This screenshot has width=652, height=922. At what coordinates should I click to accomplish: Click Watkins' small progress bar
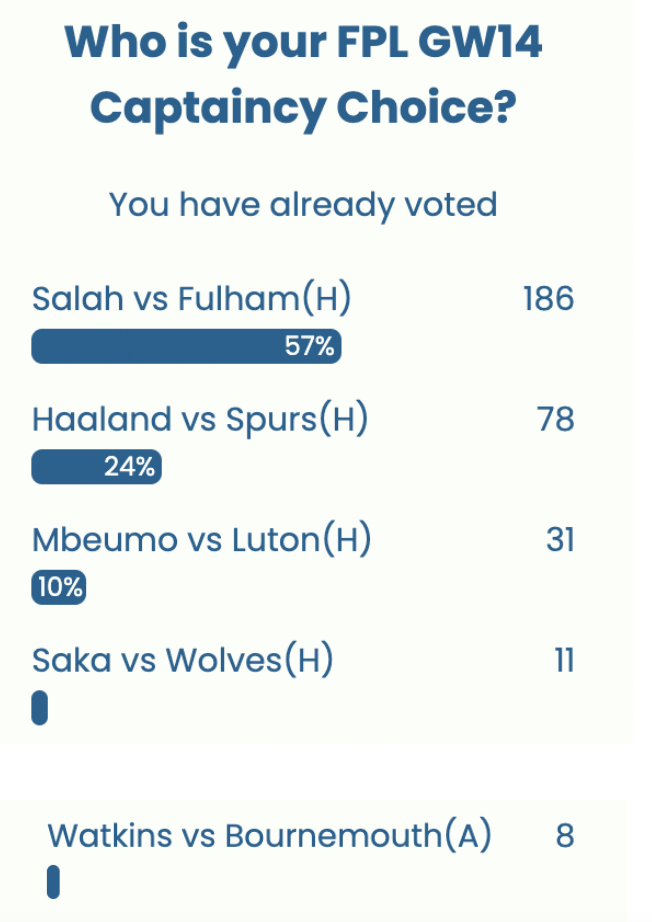[x=55, y=882]
